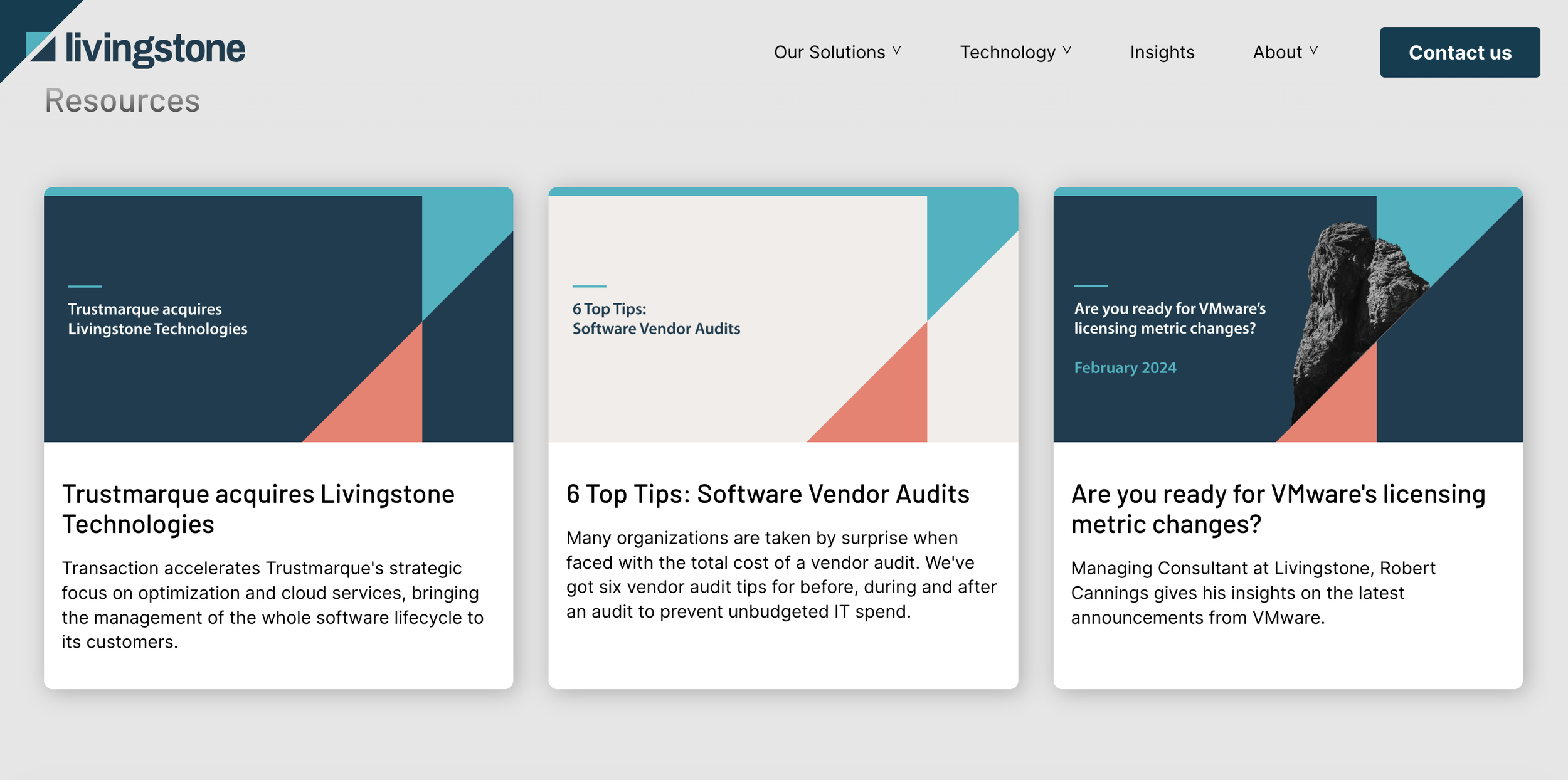Open the Our Solutions menu
The height and width of the screenshot is (780, 1568).
829,52
